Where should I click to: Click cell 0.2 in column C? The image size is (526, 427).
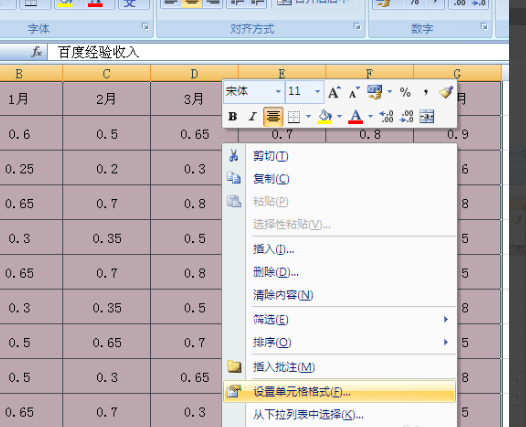coord(106,169)
